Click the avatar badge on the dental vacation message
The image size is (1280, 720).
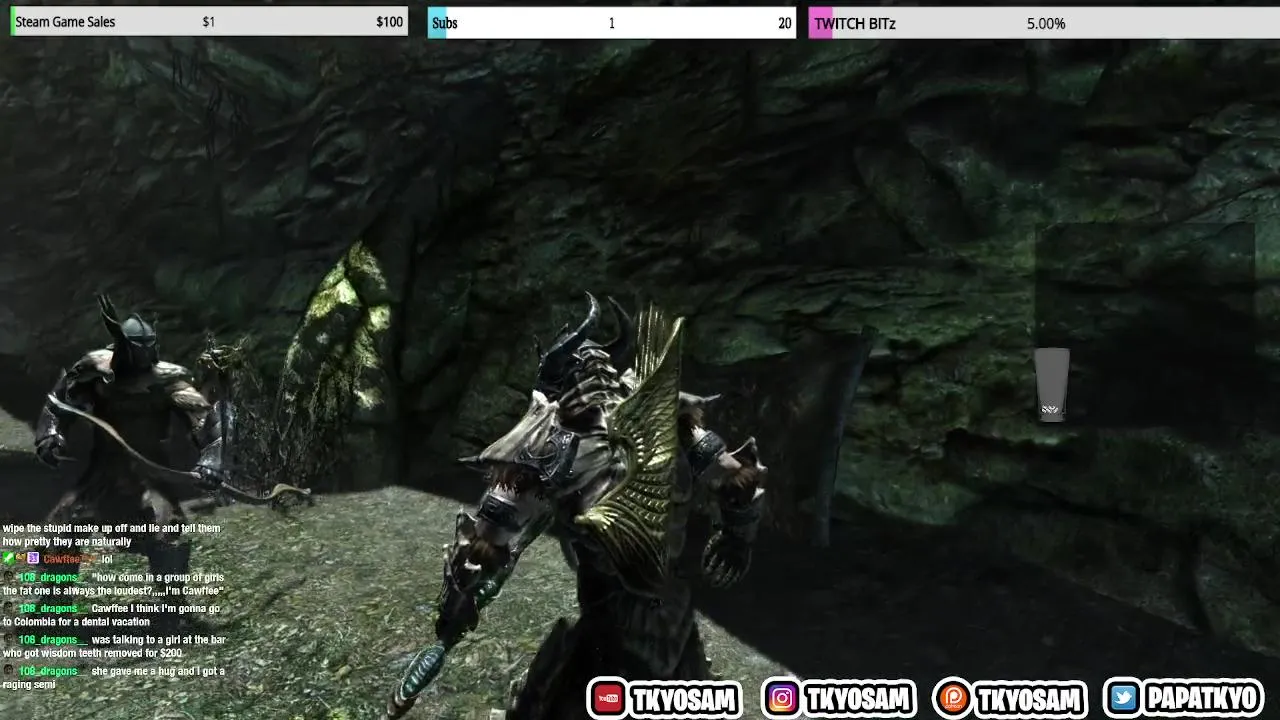coord(9,609)
